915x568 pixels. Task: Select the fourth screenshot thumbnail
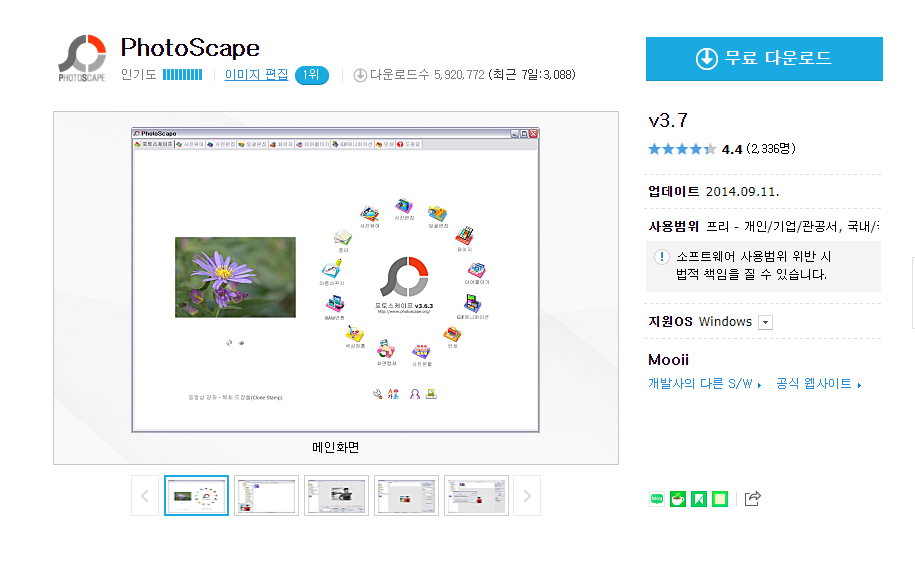406,496
